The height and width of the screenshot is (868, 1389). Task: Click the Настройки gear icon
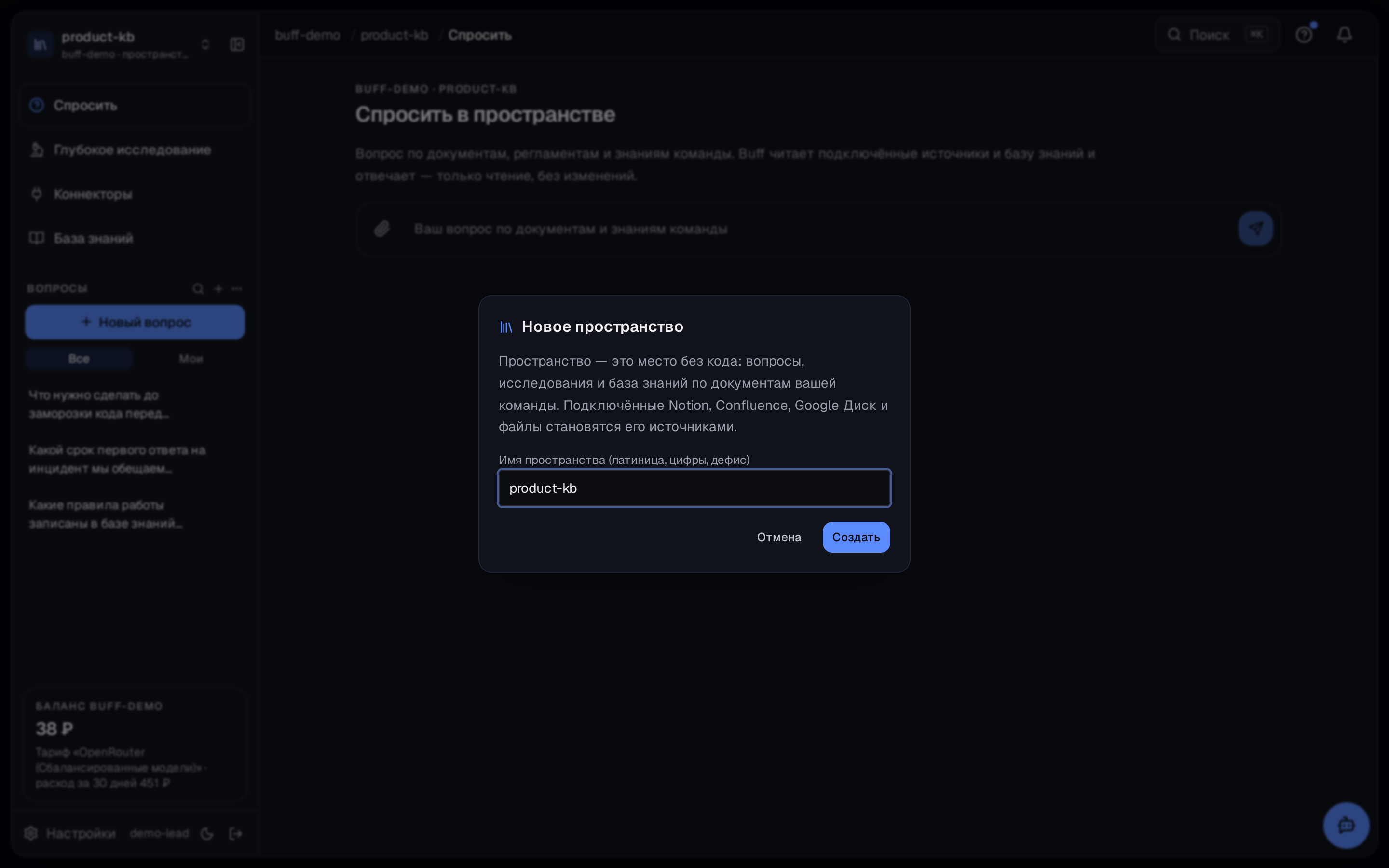tap(31, 833)
